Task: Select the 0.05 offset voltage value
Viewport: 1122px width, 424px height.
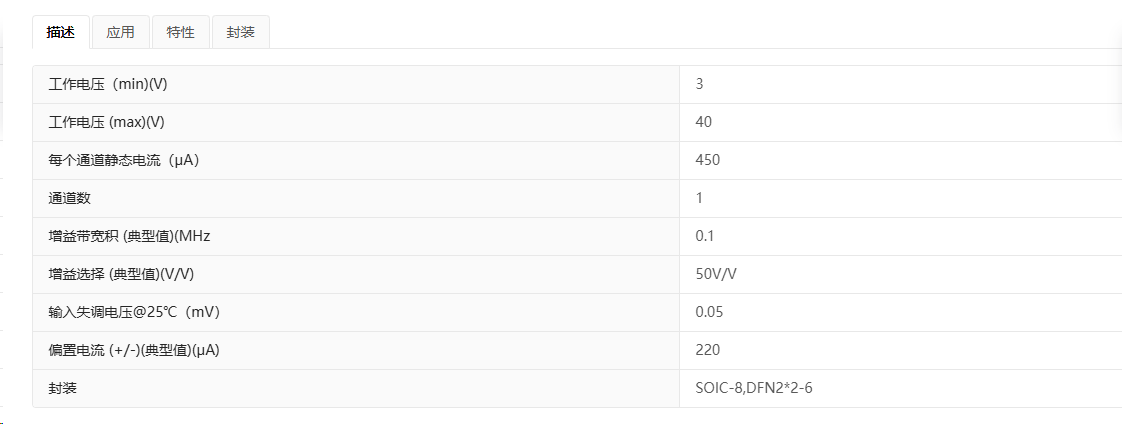Action: 709,312
